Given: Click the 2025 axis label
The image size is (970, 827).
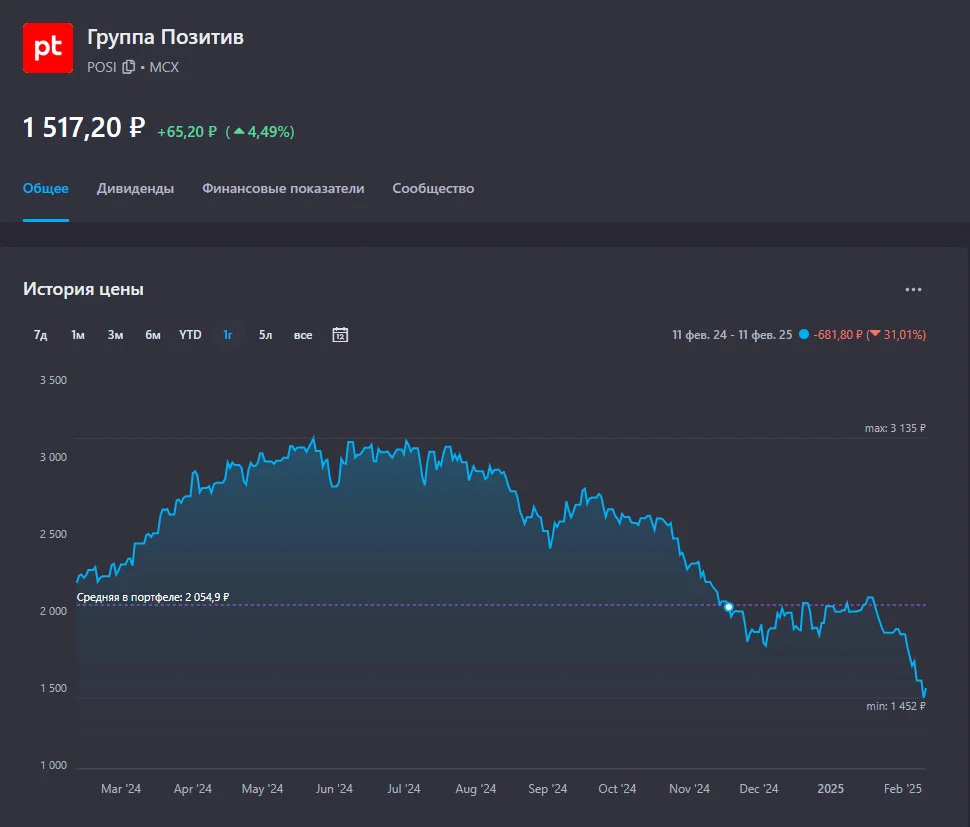Looking at the screenshot, I should tap(830, 789).
